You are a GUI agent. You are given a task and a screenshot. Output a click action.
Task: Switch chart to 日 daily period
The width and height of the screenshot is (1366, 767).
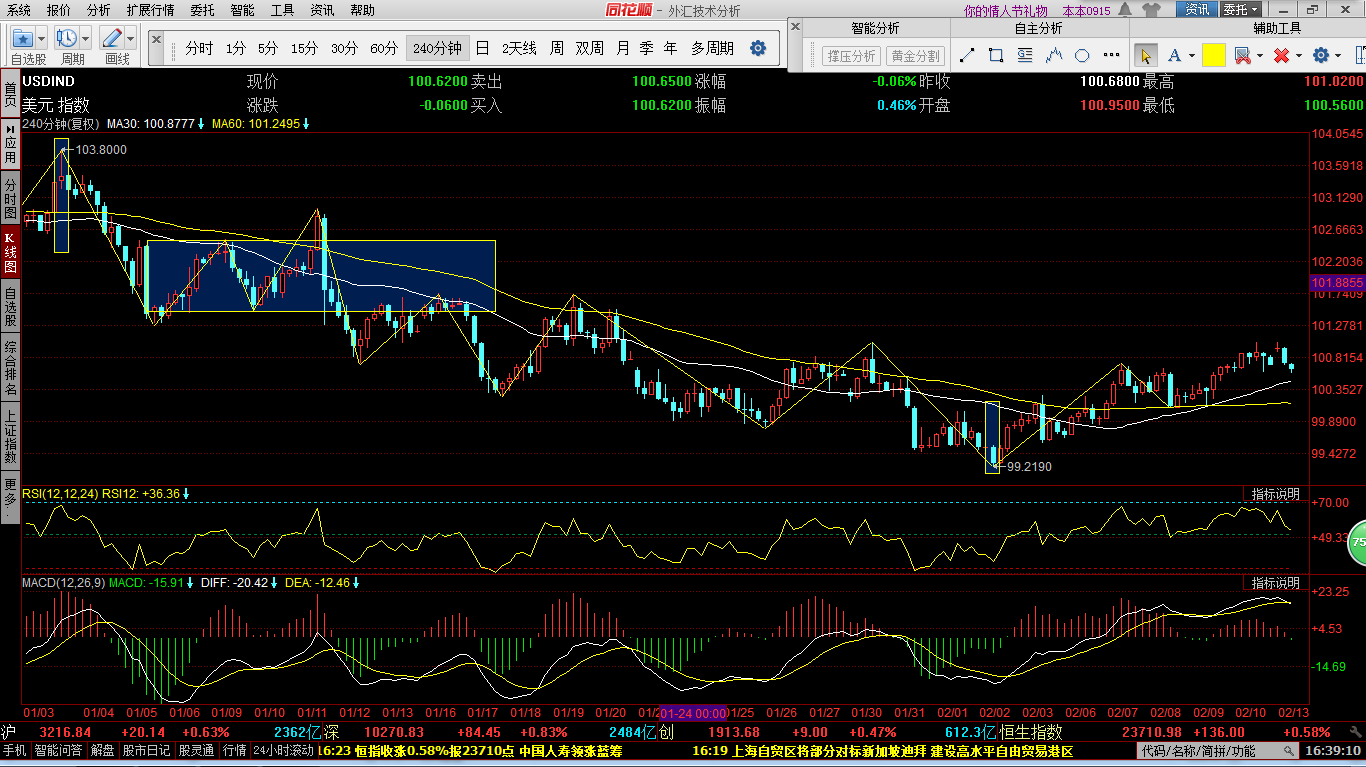[482, 48]
